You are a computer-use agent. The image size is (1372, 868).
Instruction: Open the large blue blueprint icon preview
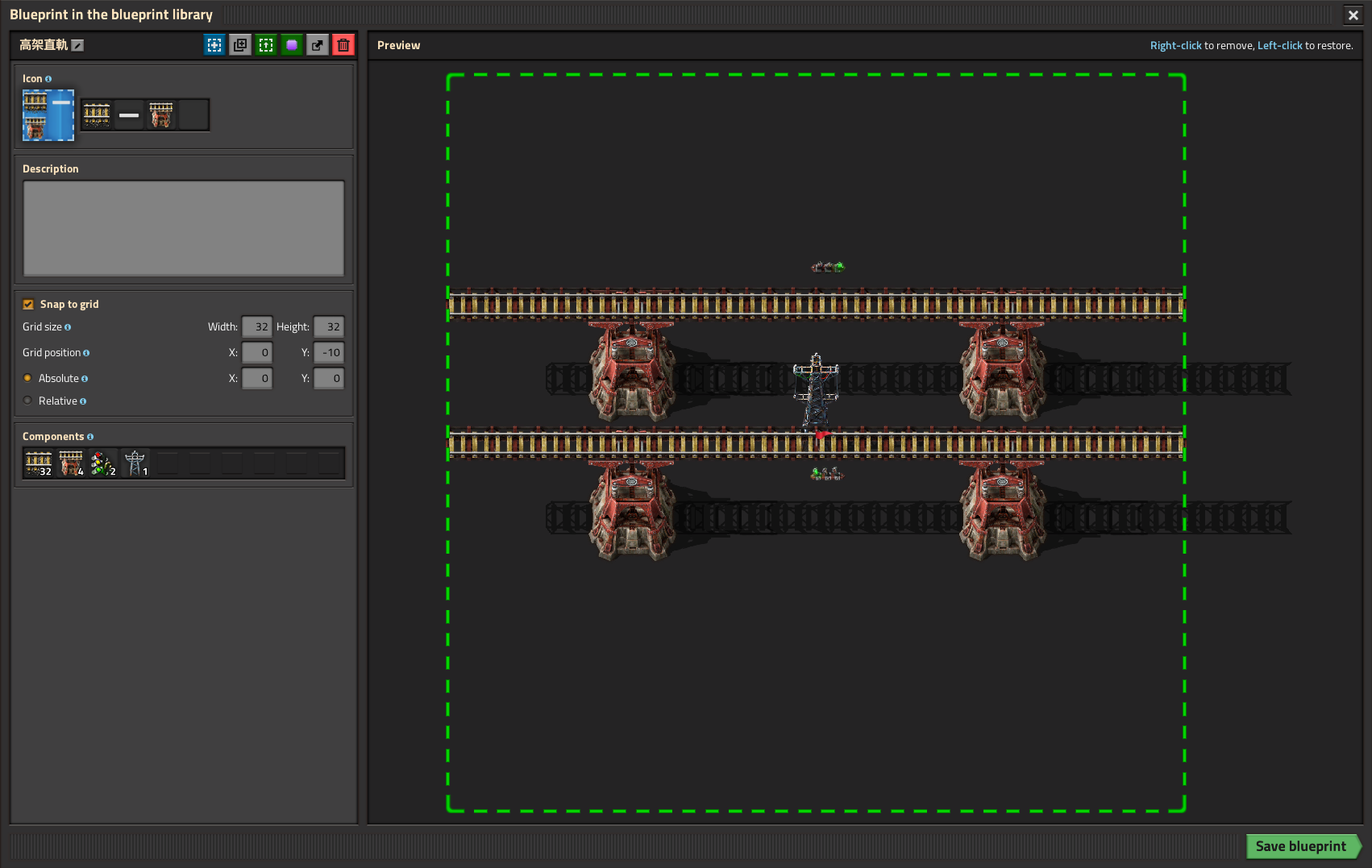pos(48,115)
